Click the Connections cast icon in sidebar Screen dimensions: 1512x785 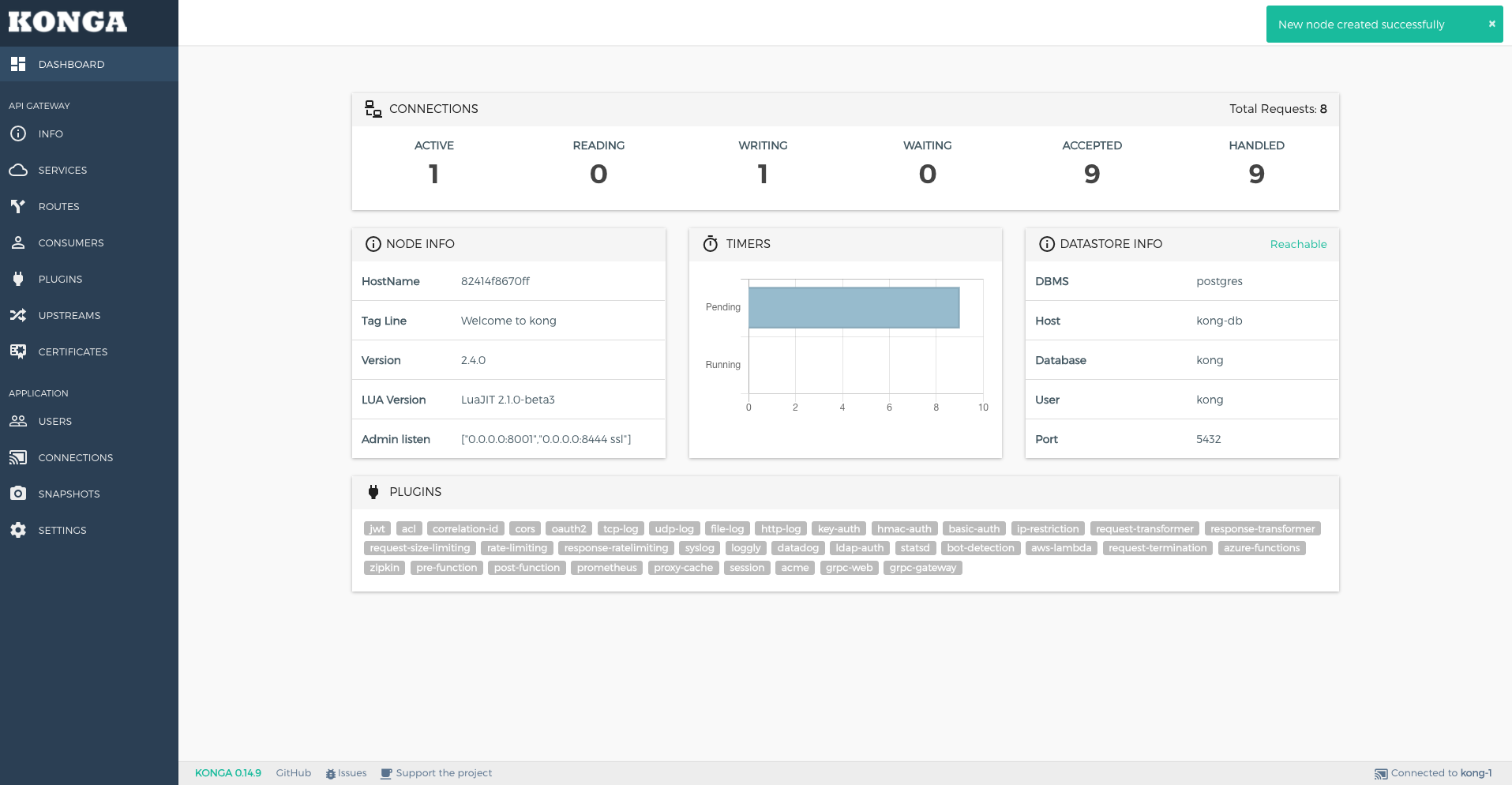point(18,457)
